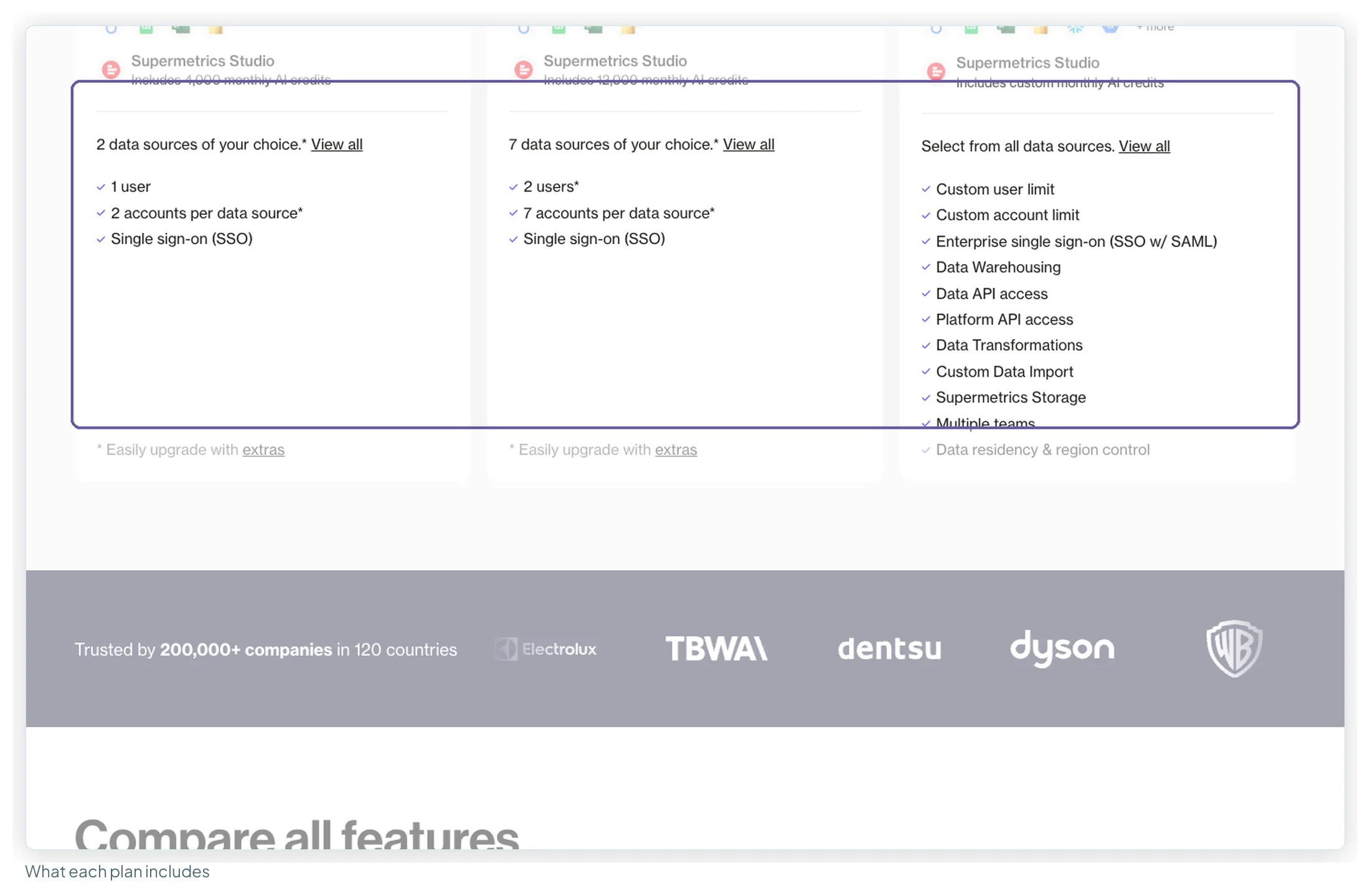Click 'Custom Data Import' feature
Screen dimensions: 1370x896
tap(1004, 372)
